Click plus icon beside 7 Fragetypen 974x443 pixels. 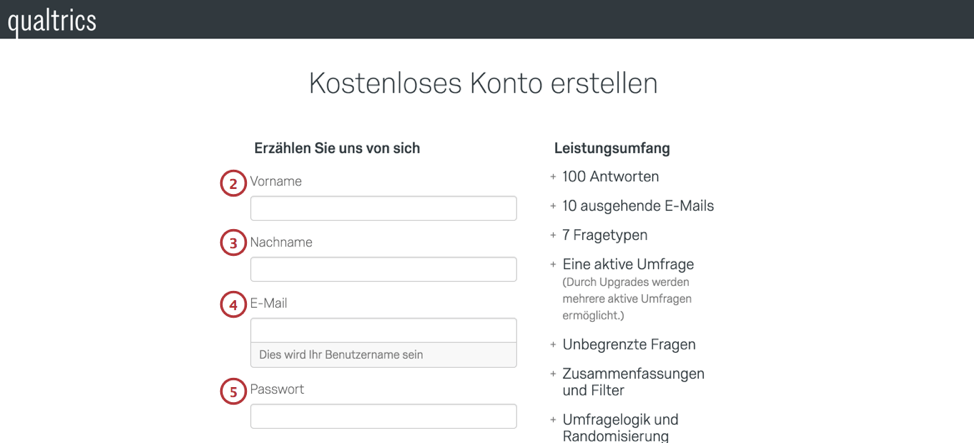click(x=553, y=236)
